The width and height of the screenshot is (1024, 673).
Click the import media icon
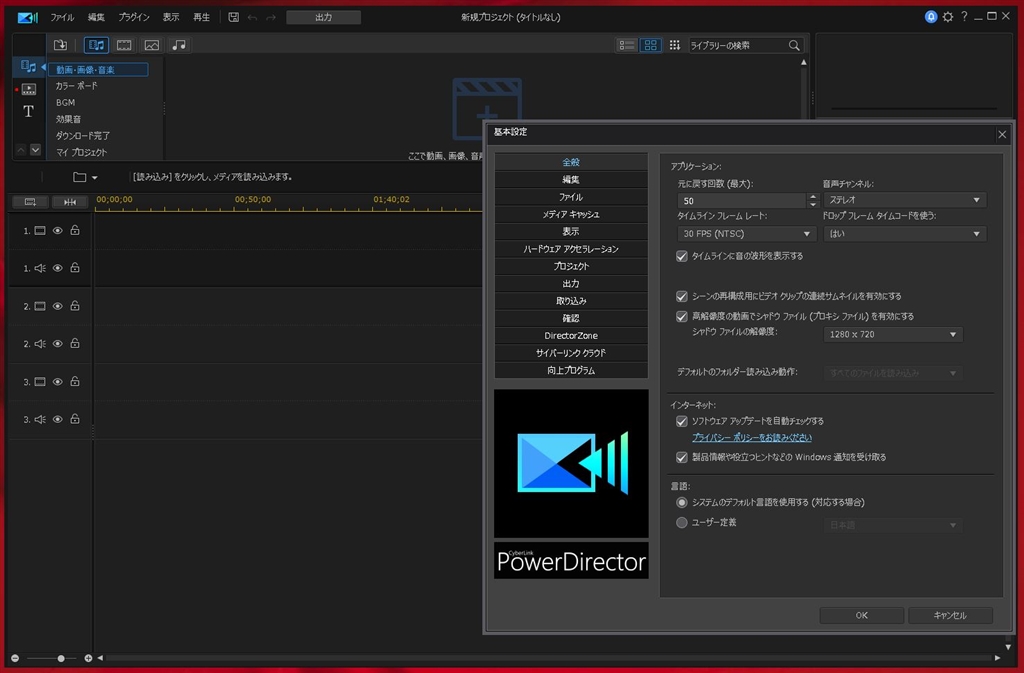point(60,45)
